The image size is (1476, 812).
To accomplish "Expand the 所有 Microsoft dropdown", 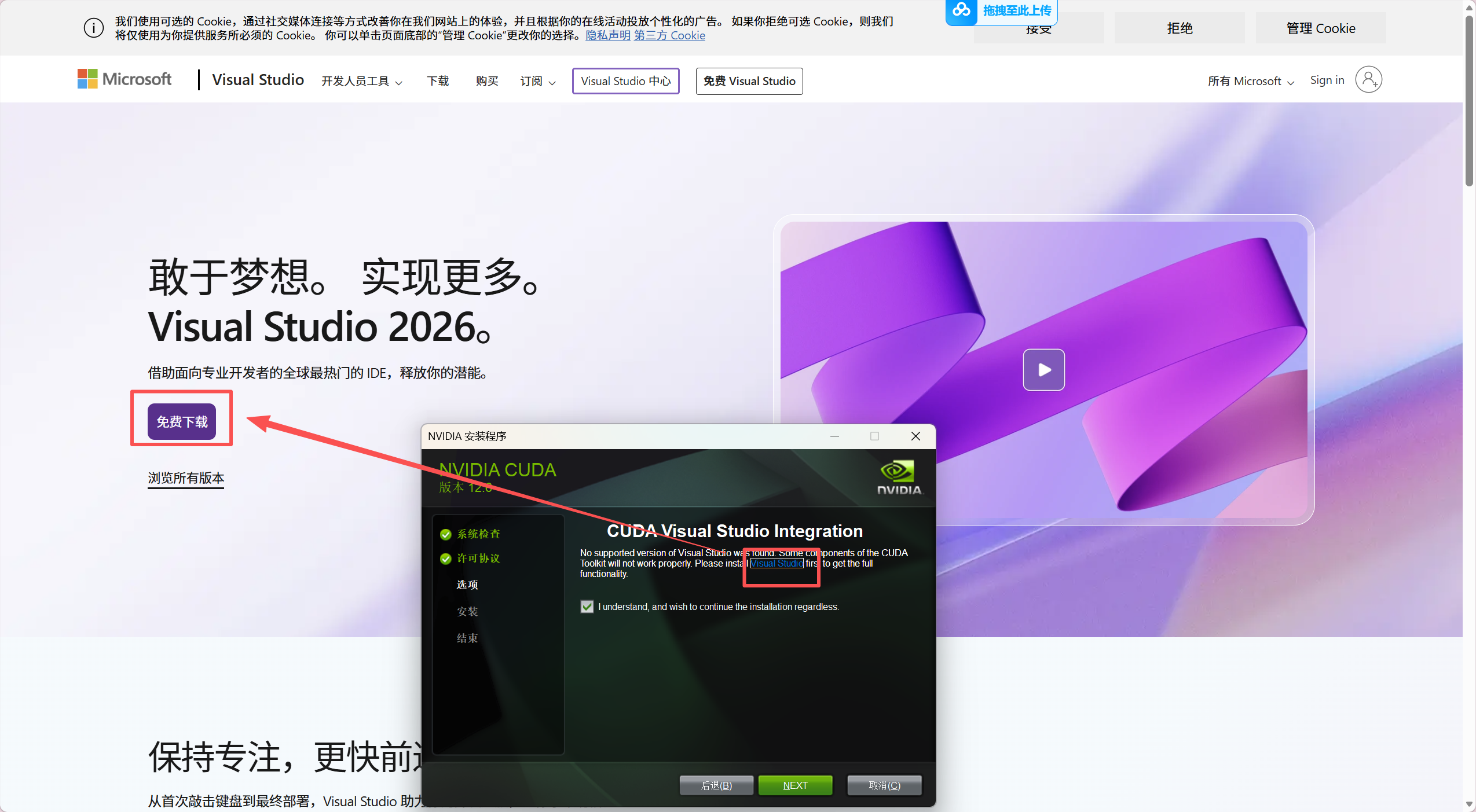I will point(1250,82).
